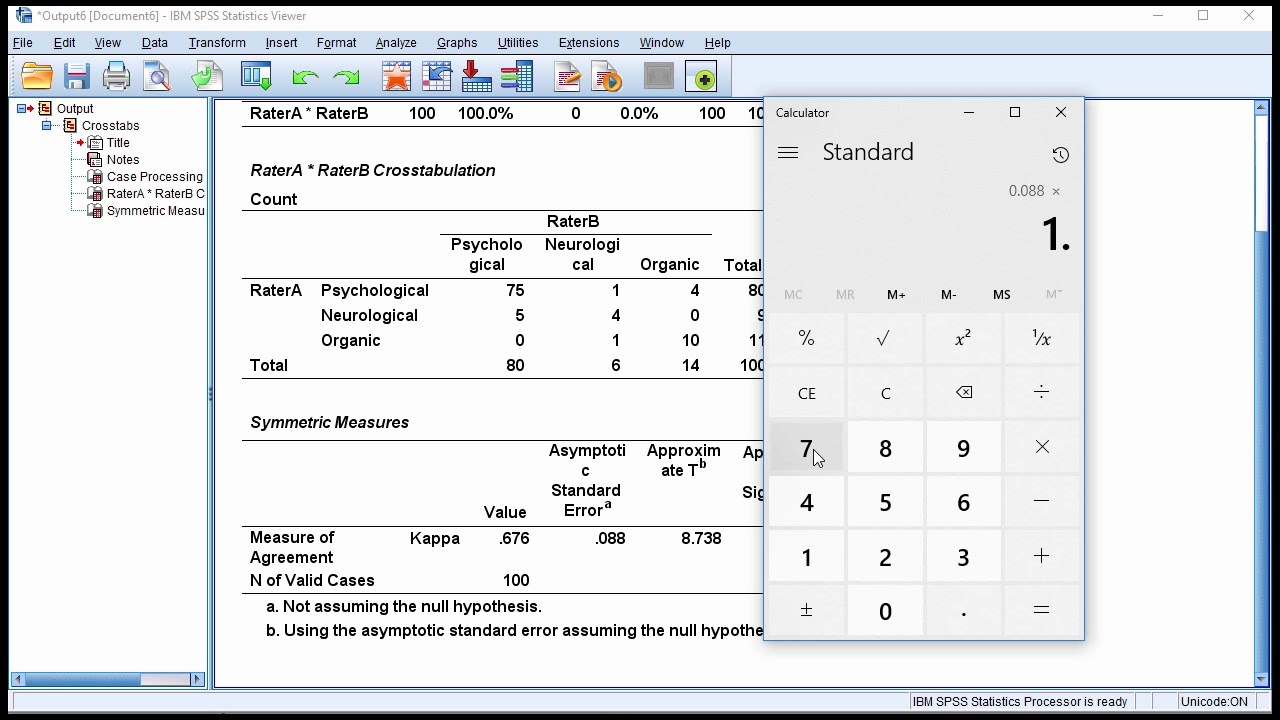The width and height of the screenshot is (1280, 720).
Task: Open a file with the folder toolbar icon
Action: (x=37, y=77)
